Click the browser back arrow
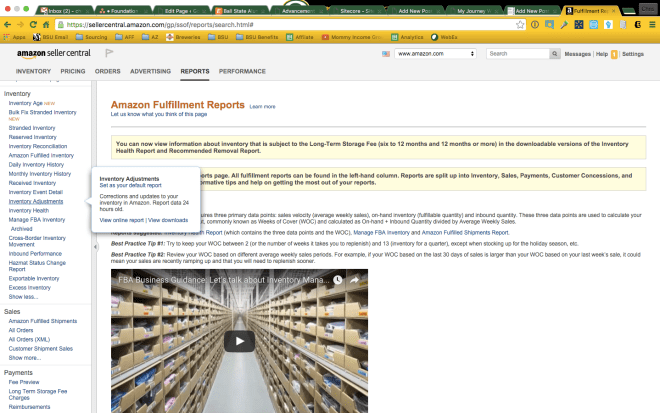Image resolution: width=660 pixels, height=413 pixels. tap(7, 23)
